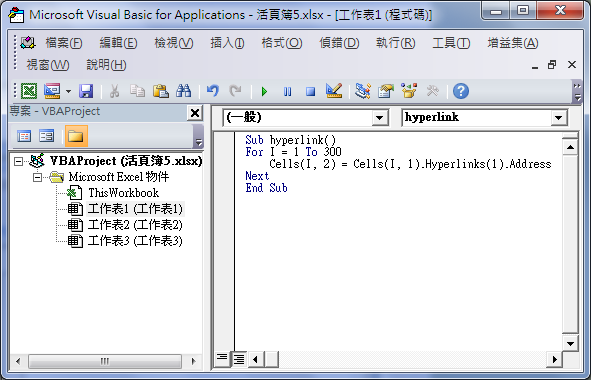591x380 pixels.
Task: Open the Insert UserForm dropdown arrow
Action: (68, 91)
